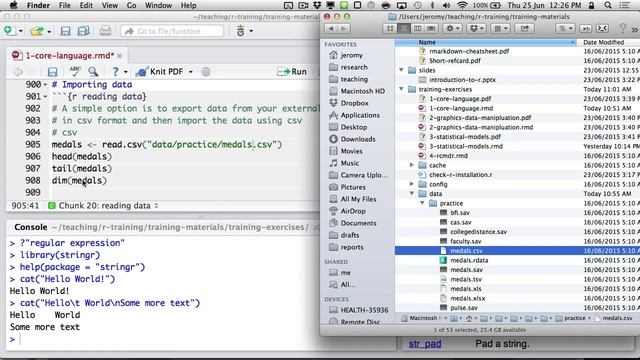Save document with editor toolbar save icon
The height and width of the screenshot is (360, 640).
pos(52,72)
